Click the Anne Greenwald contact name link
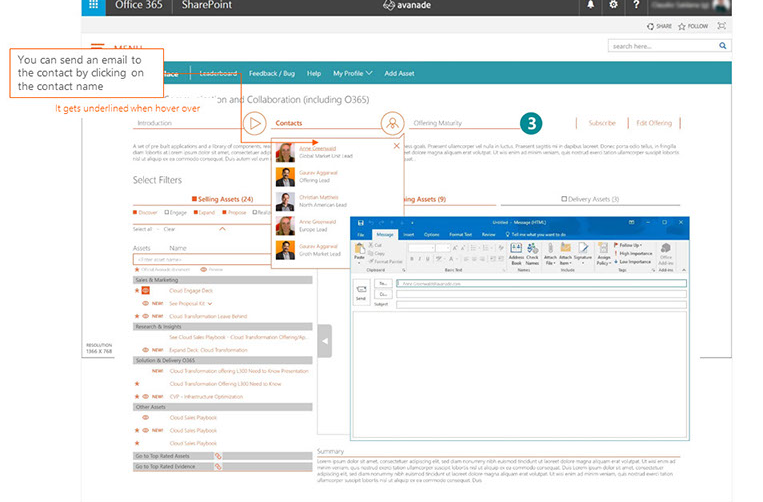 click(316, 148)
